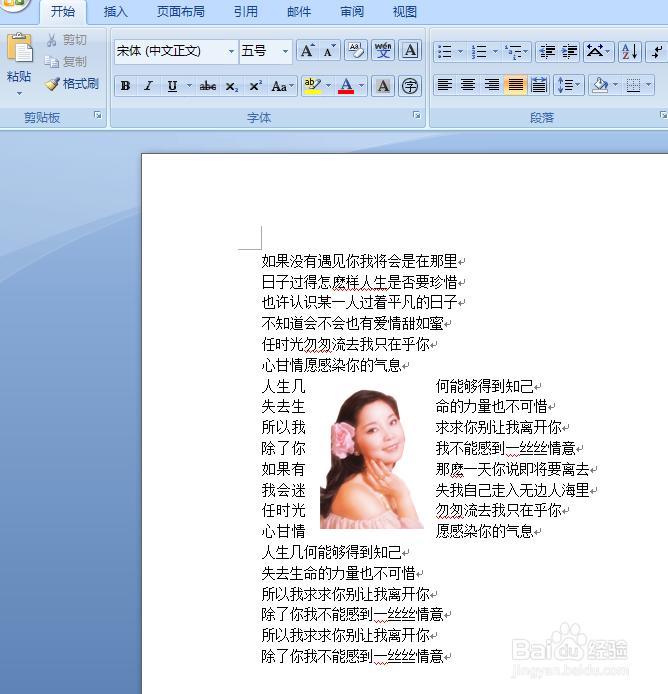Open the 引用 (References) tab
The width and height of the screenshot is (668, 694).
(x=246, y=12)
